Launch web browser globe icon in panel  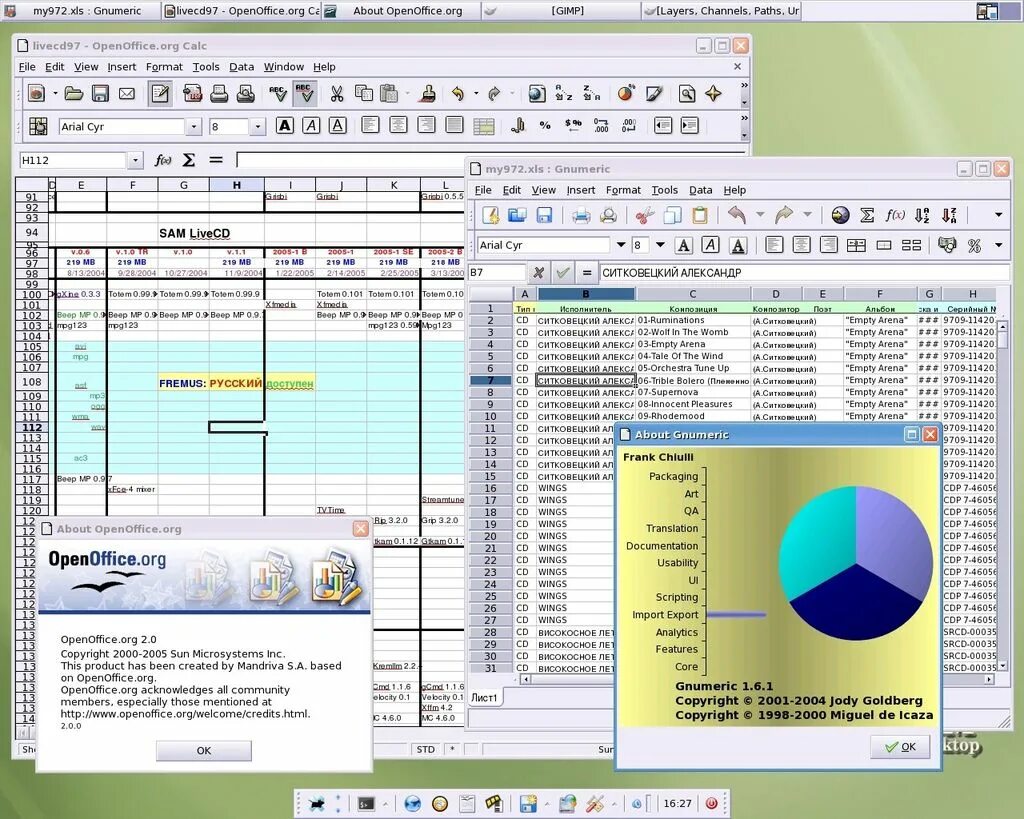(x=412, y=803)
